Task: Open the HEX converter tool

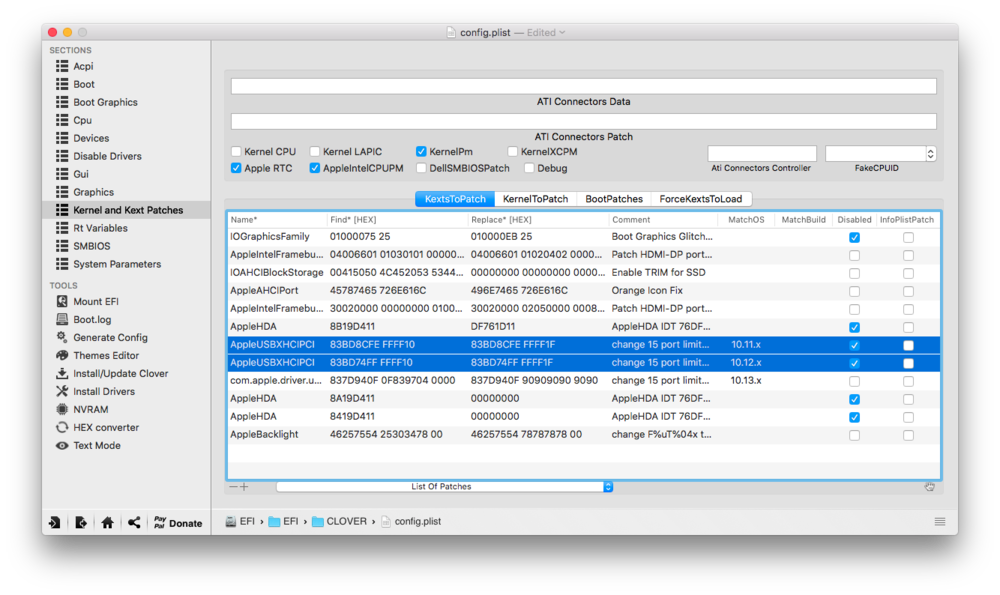Action: [x=106, y=427]
